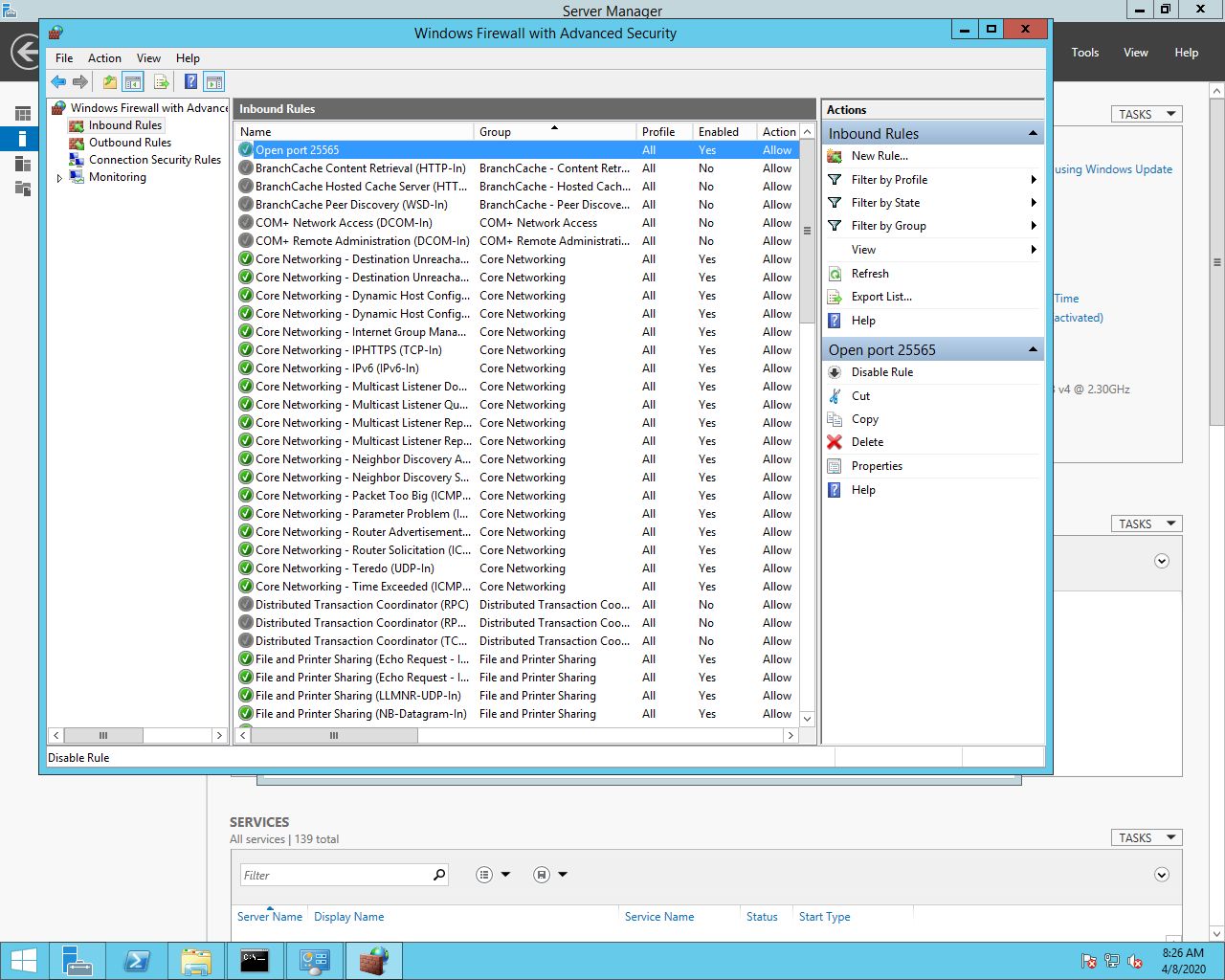Click Windows Firewall icon in taskbar
Viewport: 1225px width, 980px height.
[x=374, y=961]
